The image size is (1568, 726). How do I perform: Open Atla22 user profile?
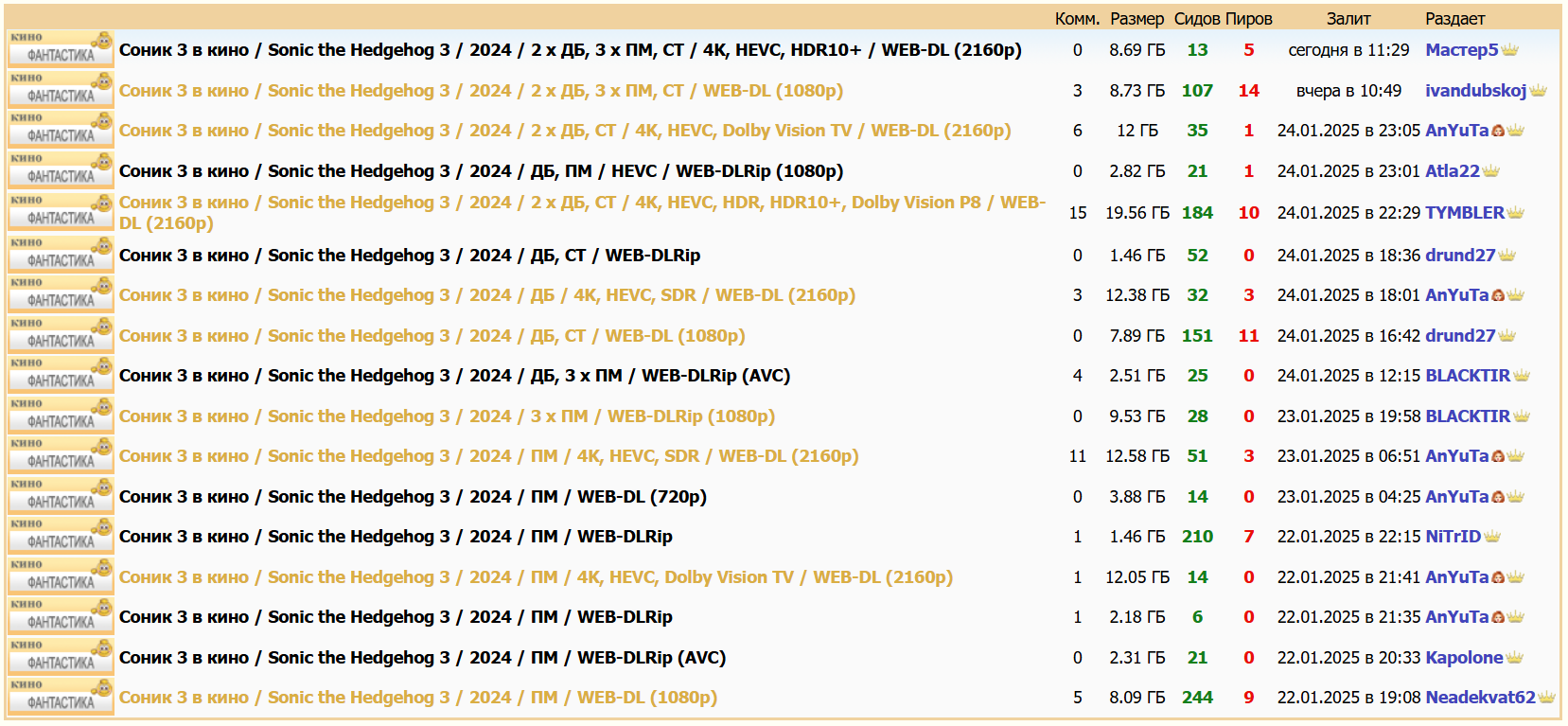[1453, 170]
